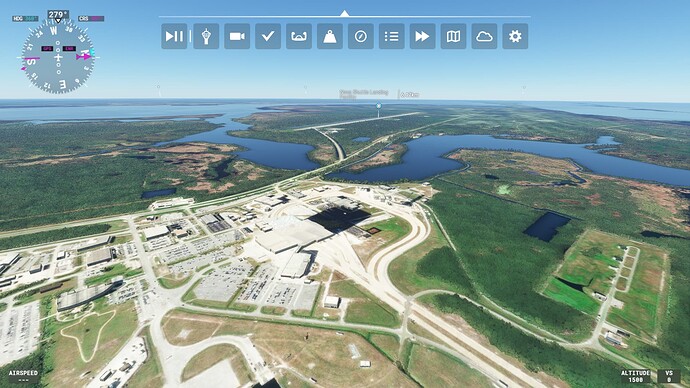Screen dimensions: 690x388
Task: Click the Shuttle Landing Facility waypoint marker
Action: pos(378,106)
